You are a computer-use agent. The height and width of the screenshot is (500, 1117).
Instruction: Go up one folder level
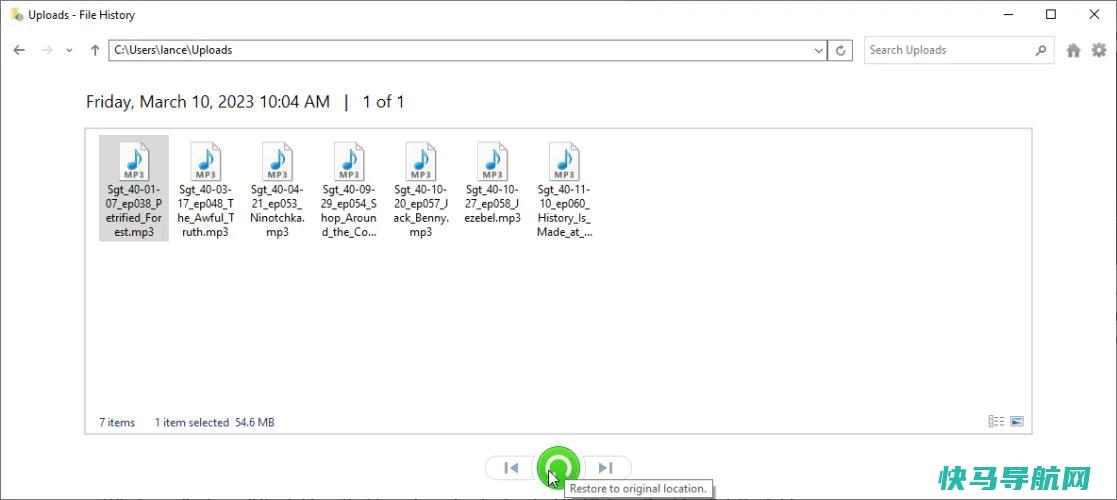point(95,51)
